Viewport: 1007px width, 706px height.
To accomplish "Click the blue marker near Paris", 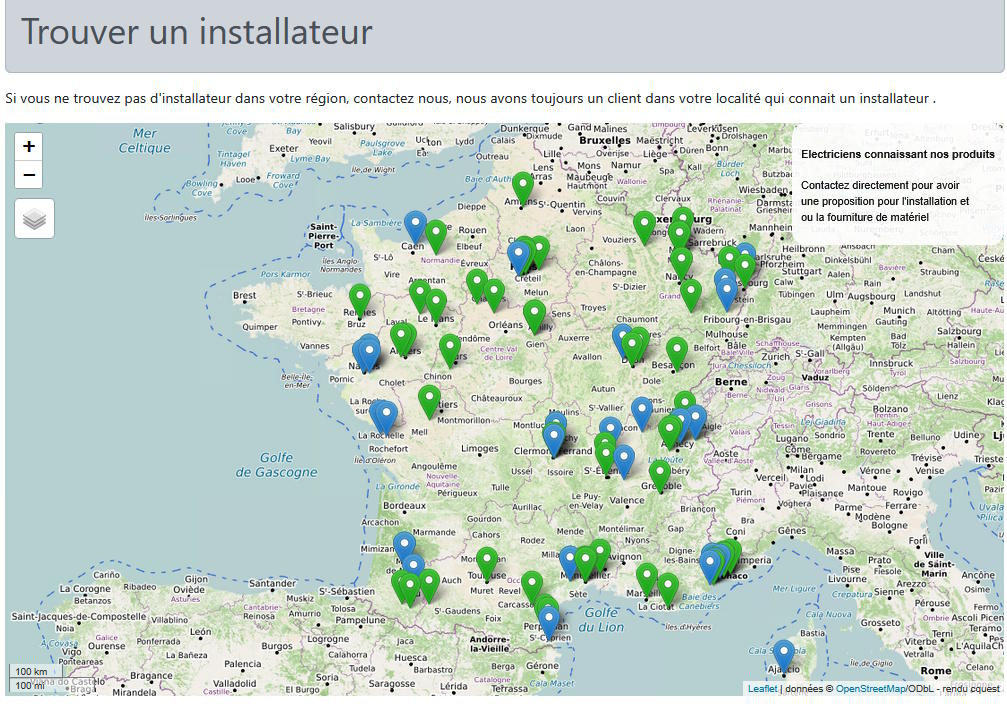I will pyautogui.click(x=518, y=258).
